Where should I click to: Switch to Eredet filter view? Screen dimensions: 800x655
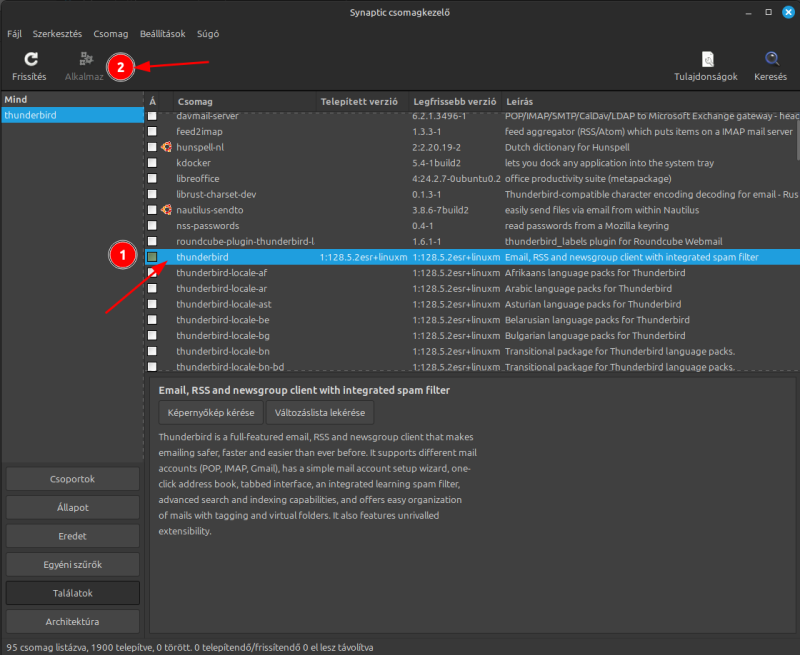coord(72,536)
